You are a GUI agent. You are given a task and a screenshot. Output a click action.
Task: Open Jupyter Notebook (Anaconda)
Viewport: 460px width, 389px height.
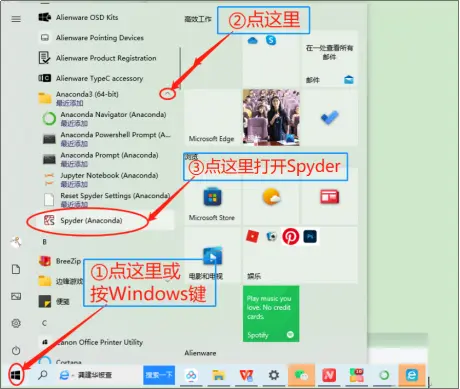tap(105, 179)
